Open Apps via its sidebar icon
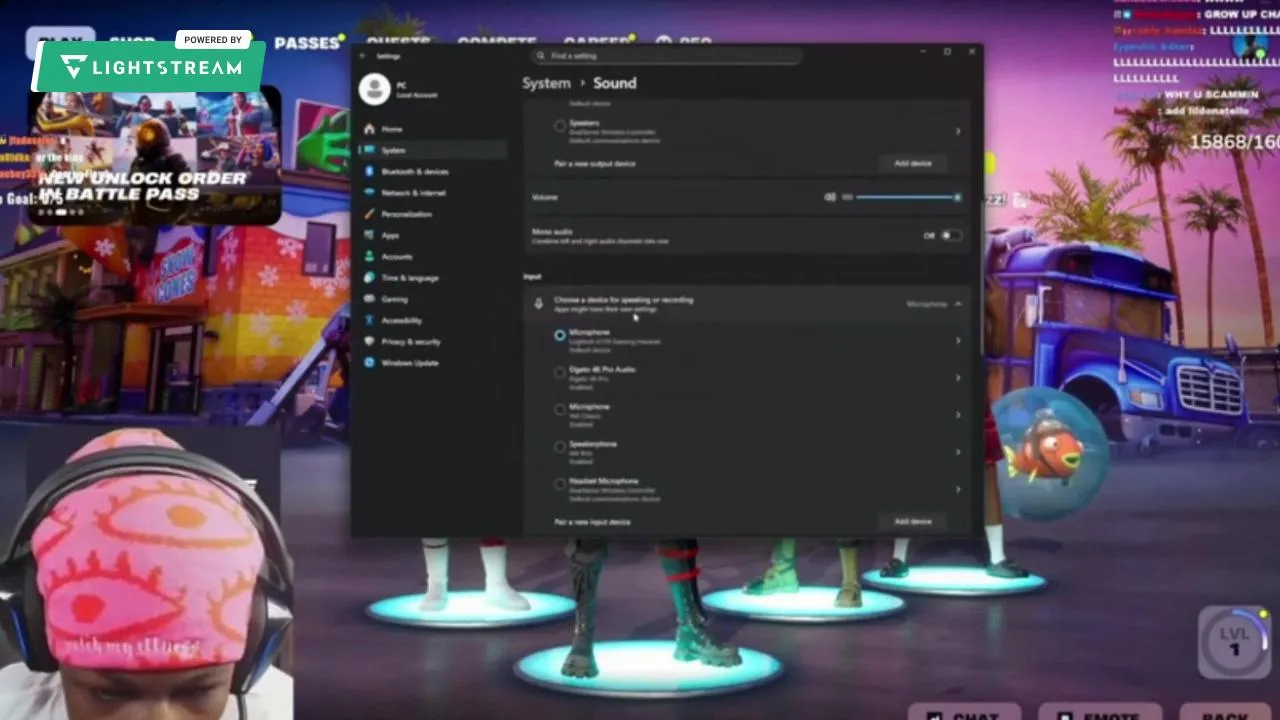1280x720 pixels. pyautogui.click(x=370, y=235)
